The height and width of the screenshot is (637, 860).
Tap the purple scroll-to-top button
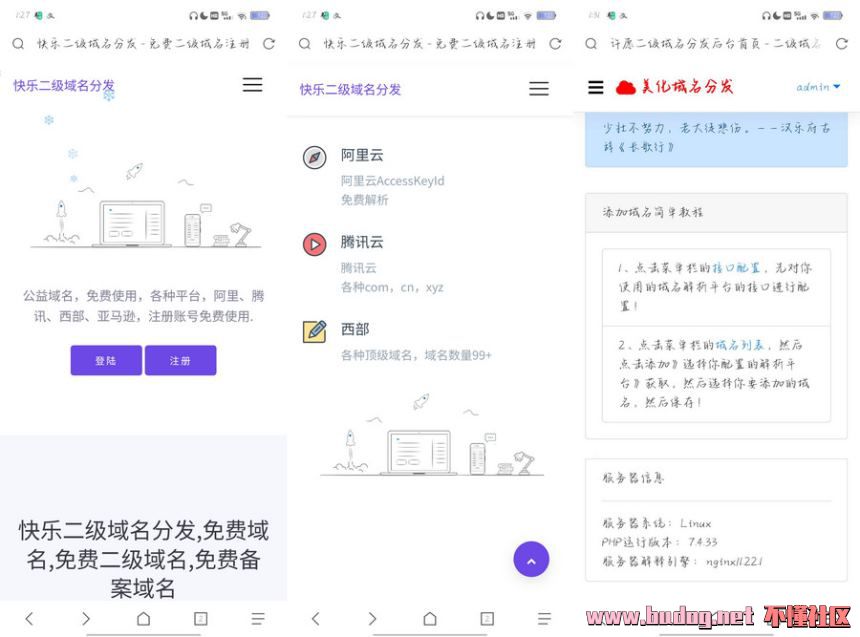point(531,559)
